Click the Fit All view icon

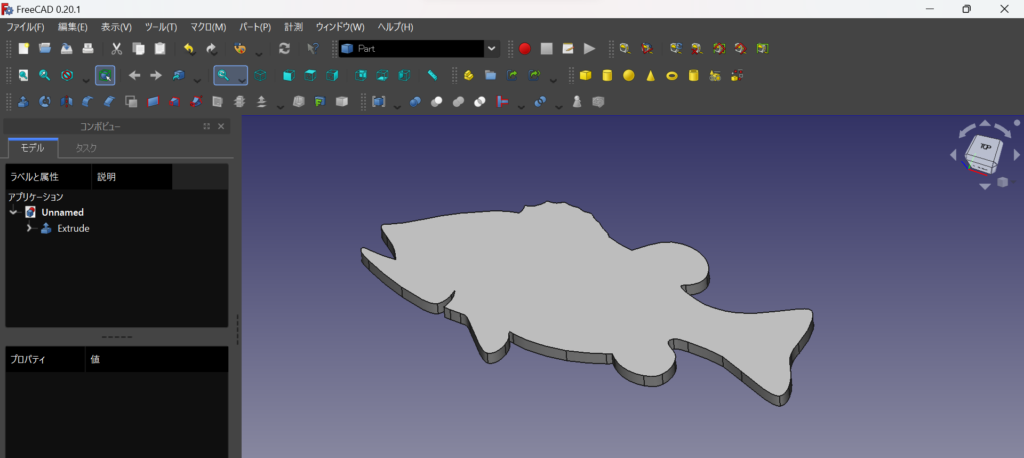tap(24, 76)
